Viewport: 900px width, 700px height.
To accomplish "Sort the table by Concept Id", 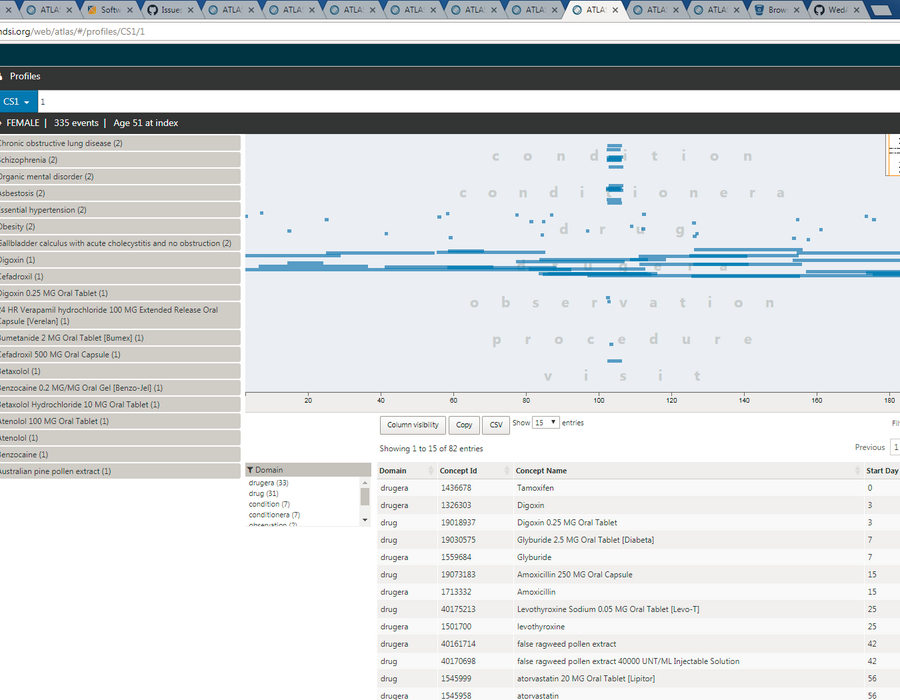I will point(474,471).
